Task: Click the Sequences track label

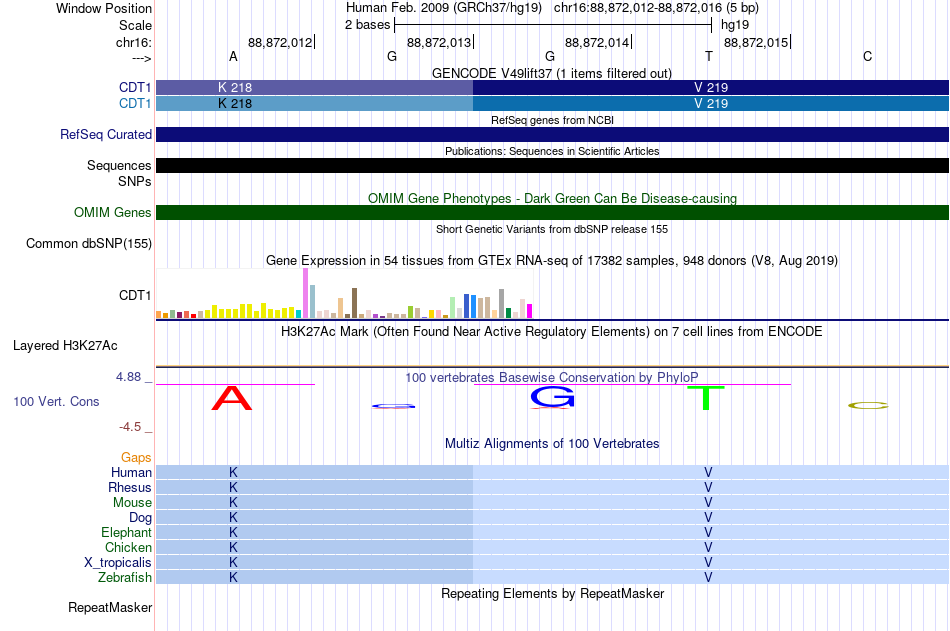Action: tap(119, 165)
